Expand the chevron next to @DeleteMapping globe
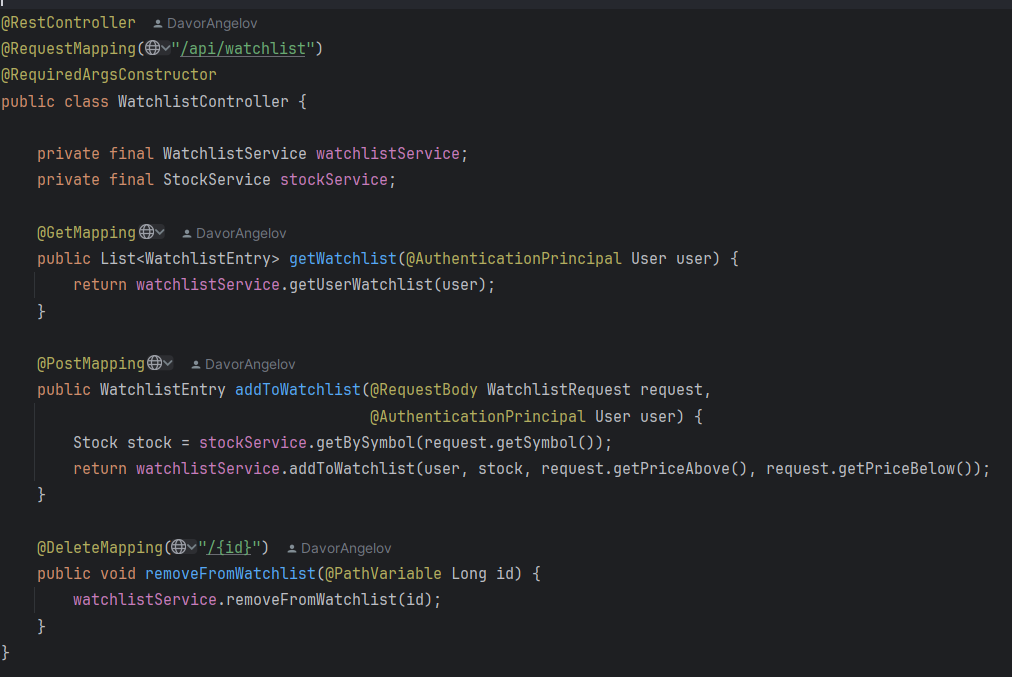The width and height of the screenshot is (1012, 677). point(191,547)
